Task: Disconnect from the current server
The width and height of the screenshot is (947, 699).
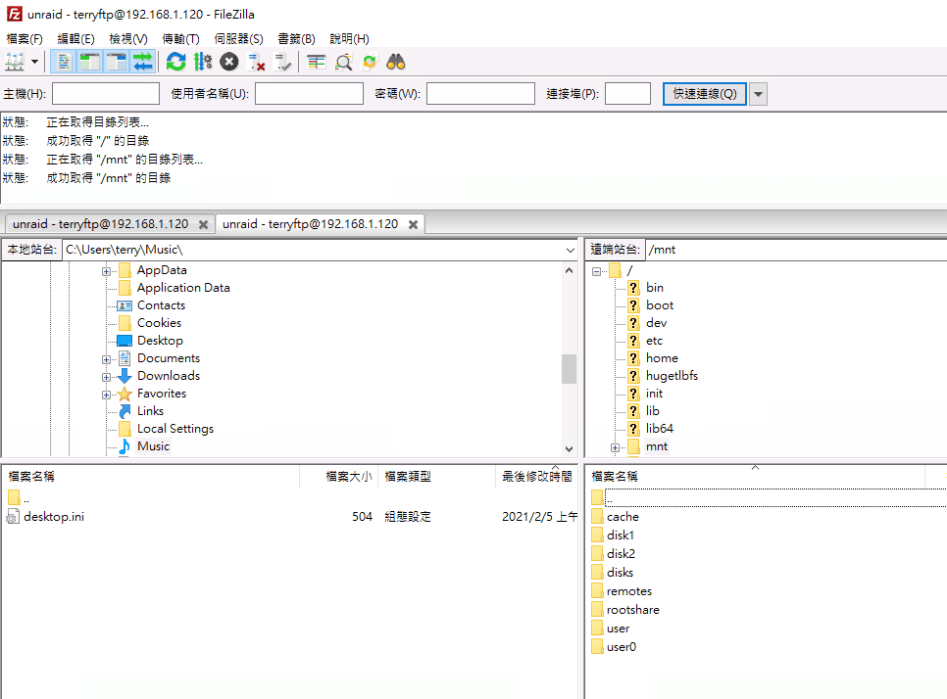Action: coord(255,62)
